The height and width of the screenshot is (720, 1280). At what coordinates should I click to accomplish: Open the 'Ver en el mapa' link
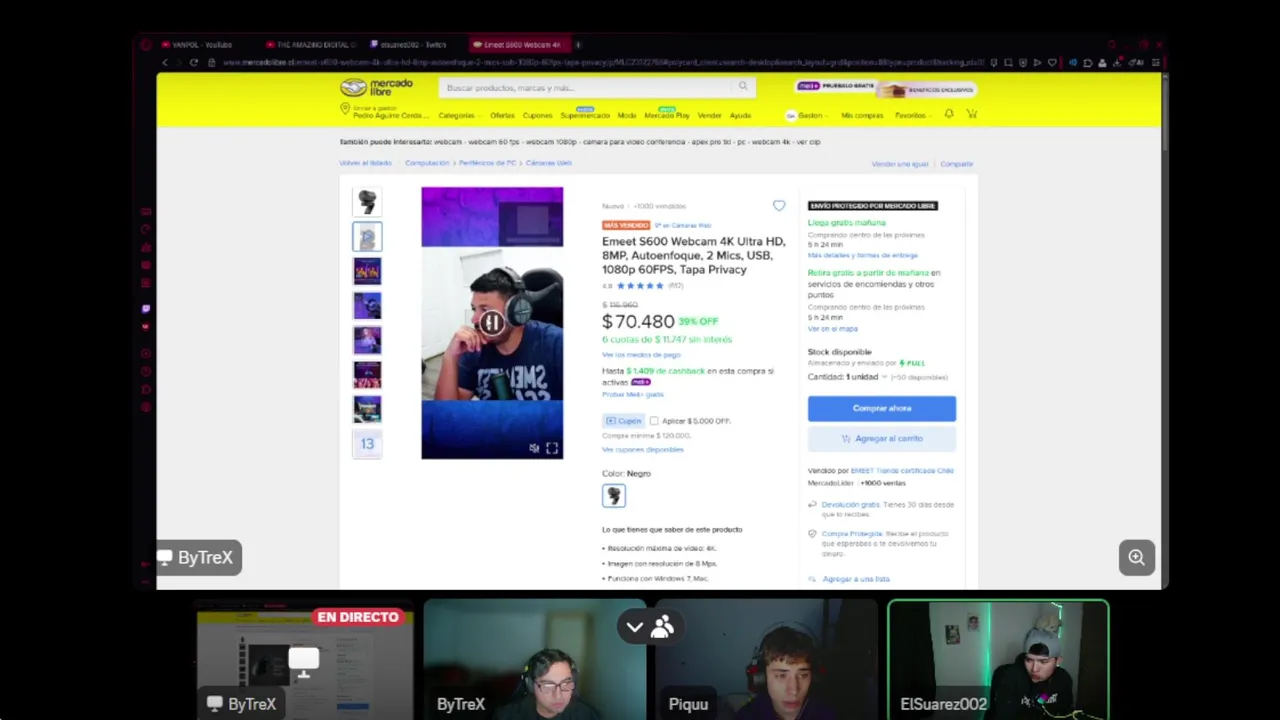(x=833, y=329)
